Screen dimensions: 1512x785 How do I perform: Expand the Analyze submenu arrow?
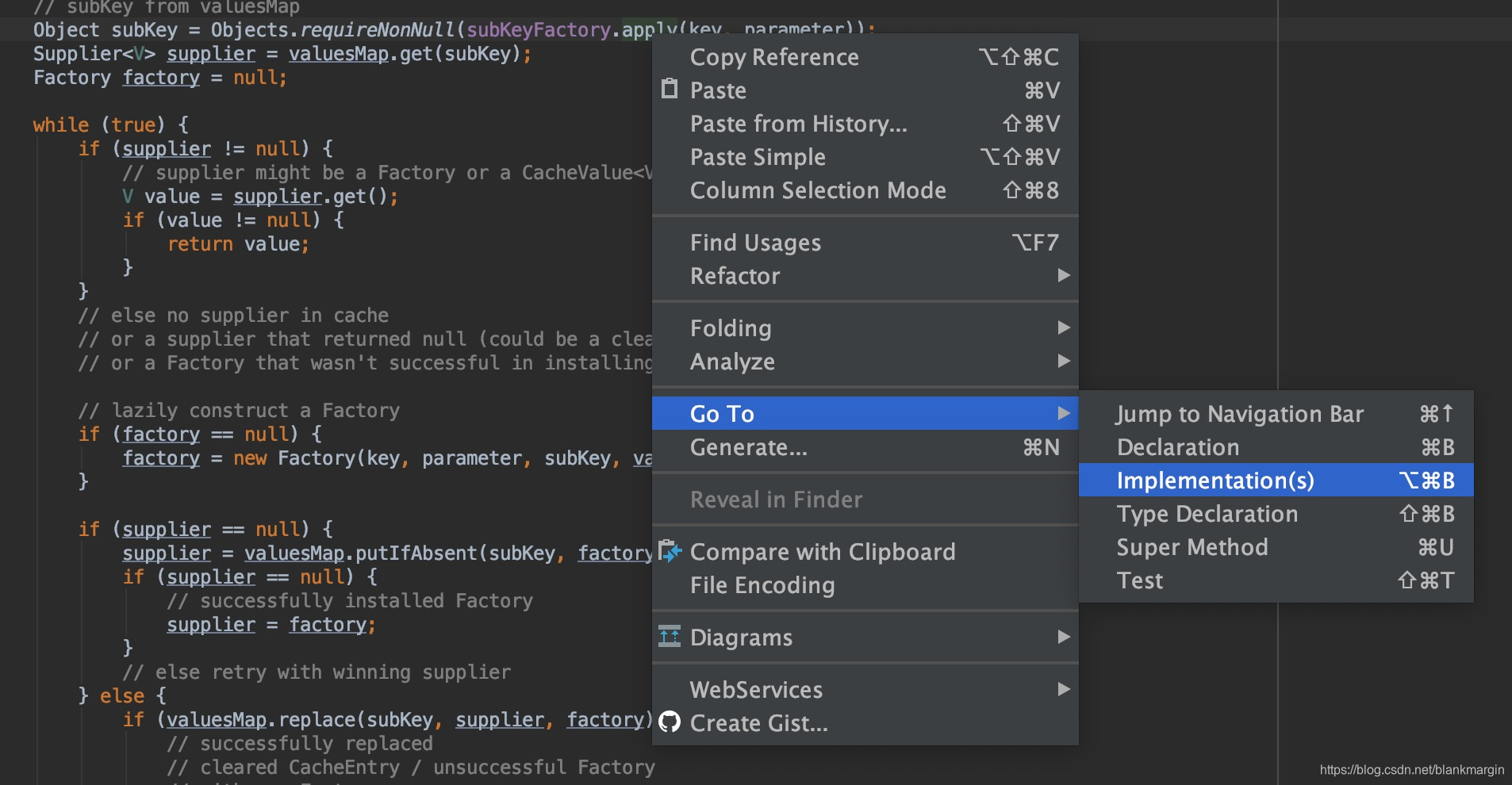[x=1064, y=361]
